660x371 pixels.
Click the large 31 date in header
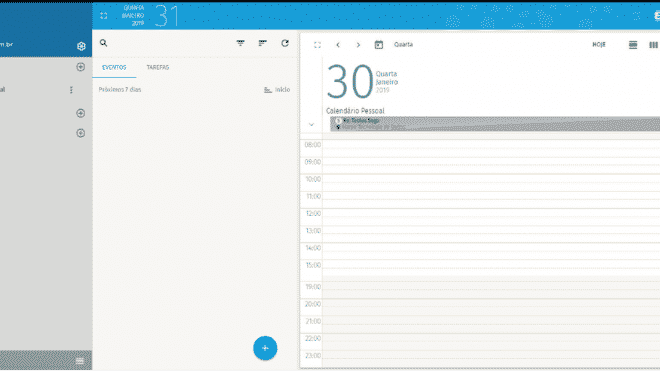point(167,16)
